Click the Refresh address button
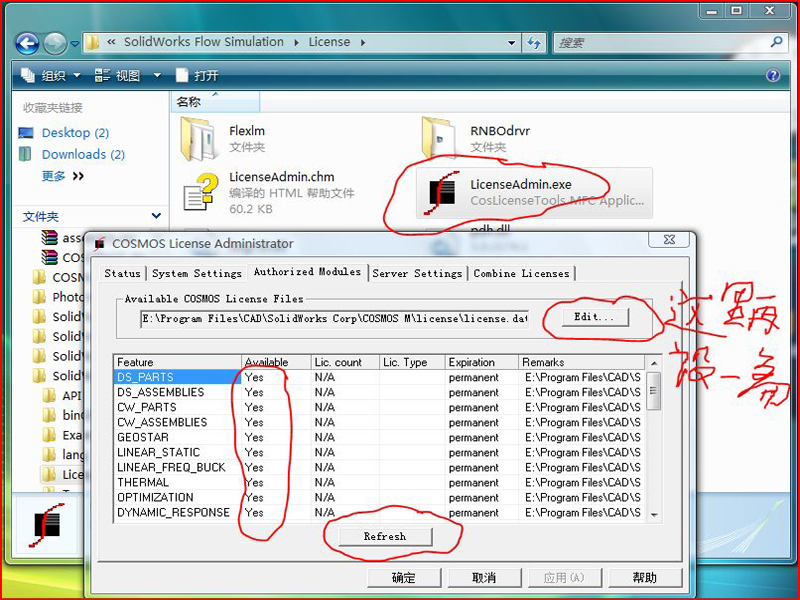The width and height of the screenshot is (800, 600). (x=534, y=43)
